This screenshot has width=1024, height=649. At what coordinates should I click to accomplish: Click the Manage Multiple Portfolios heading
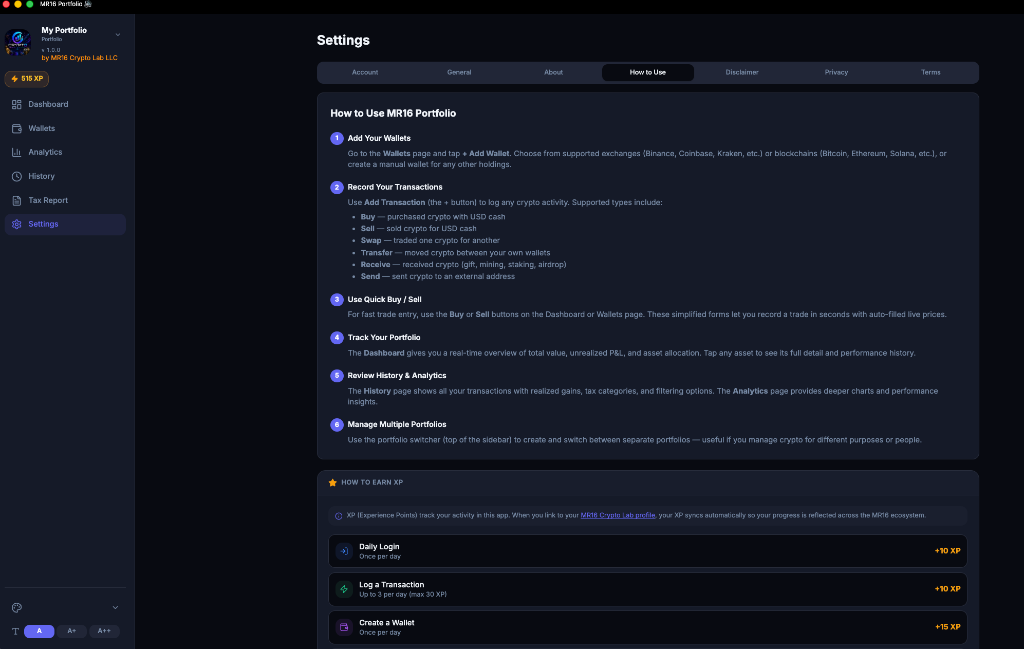click(396, 424)
